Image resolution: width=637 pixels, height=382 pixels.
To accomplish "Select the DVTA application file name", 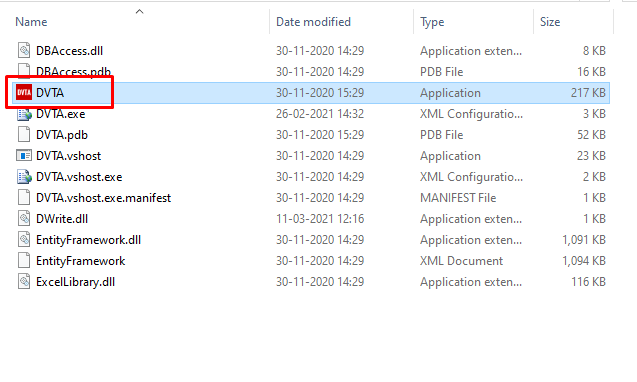I will click(x=50, y=93).
